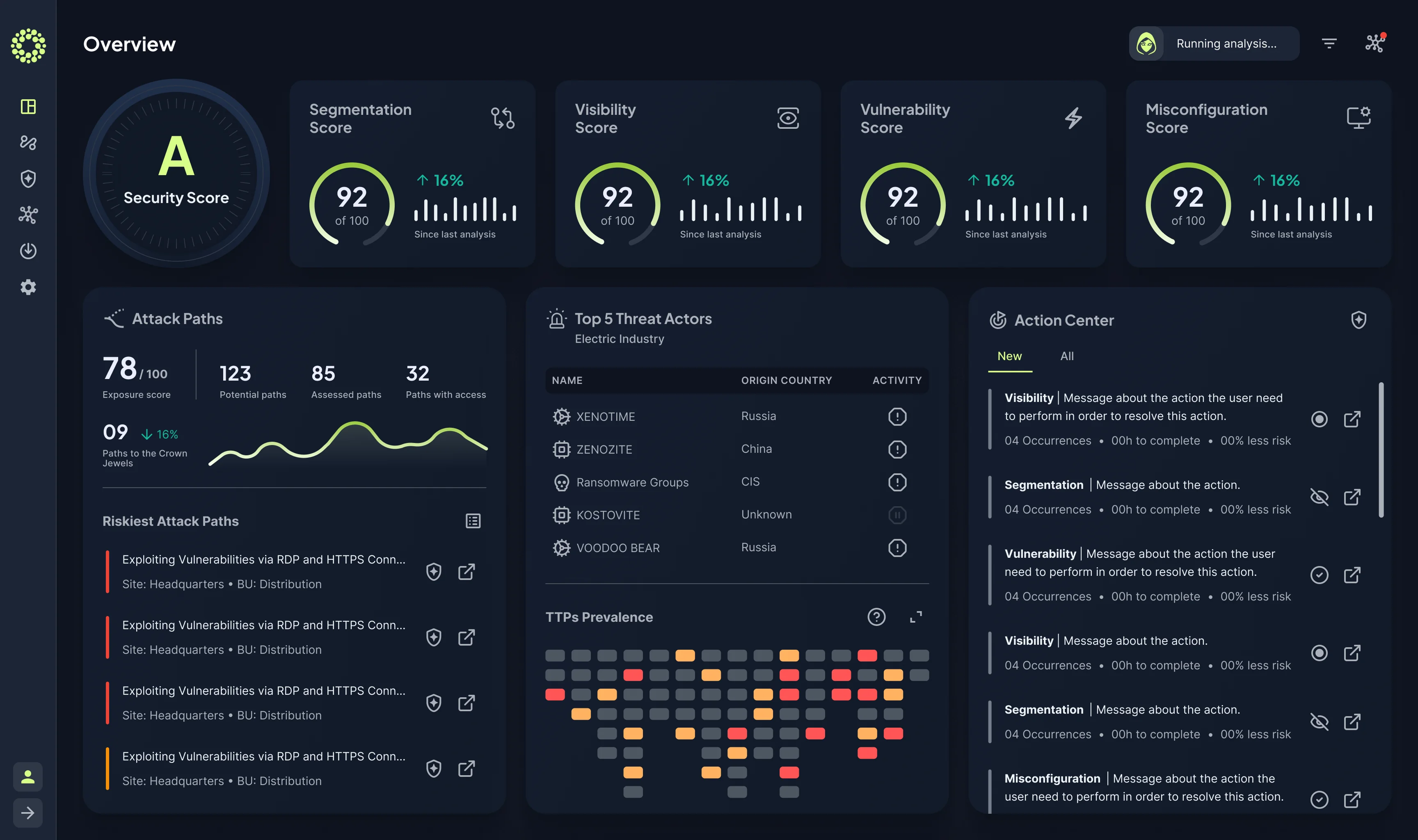Image resolution: width=1418 pixels, height=840 pixels.
Task: Open second riskiest attack path externally
Action: 467,637
